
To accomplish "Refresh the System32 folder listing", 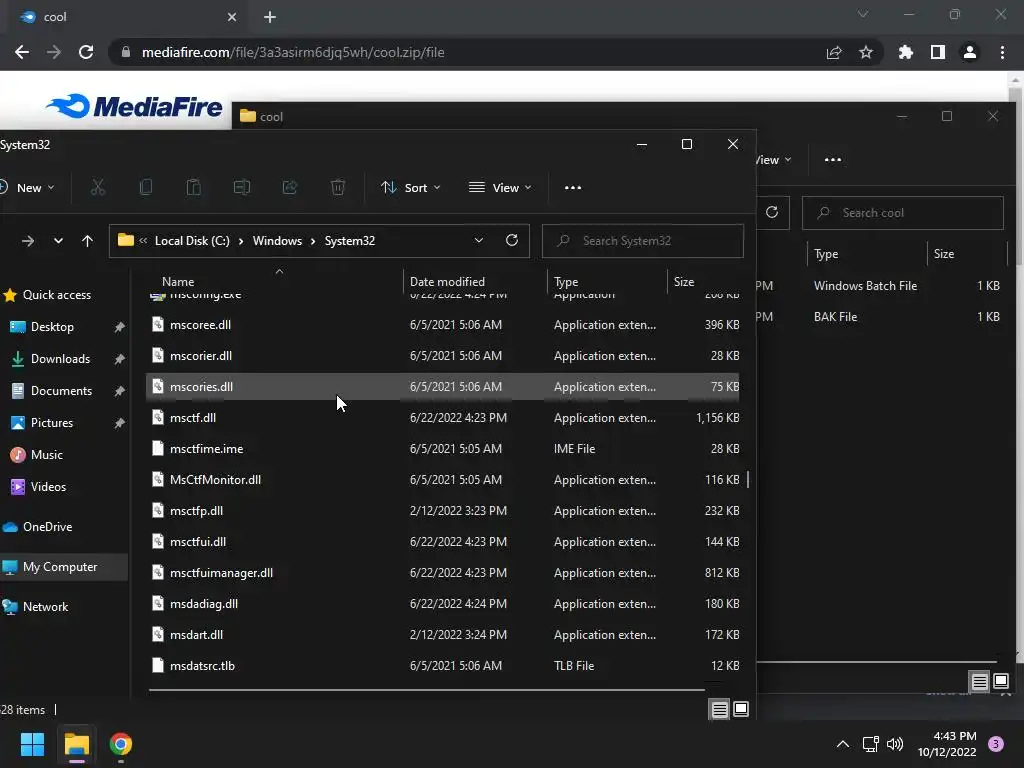I will pos(512,240).
